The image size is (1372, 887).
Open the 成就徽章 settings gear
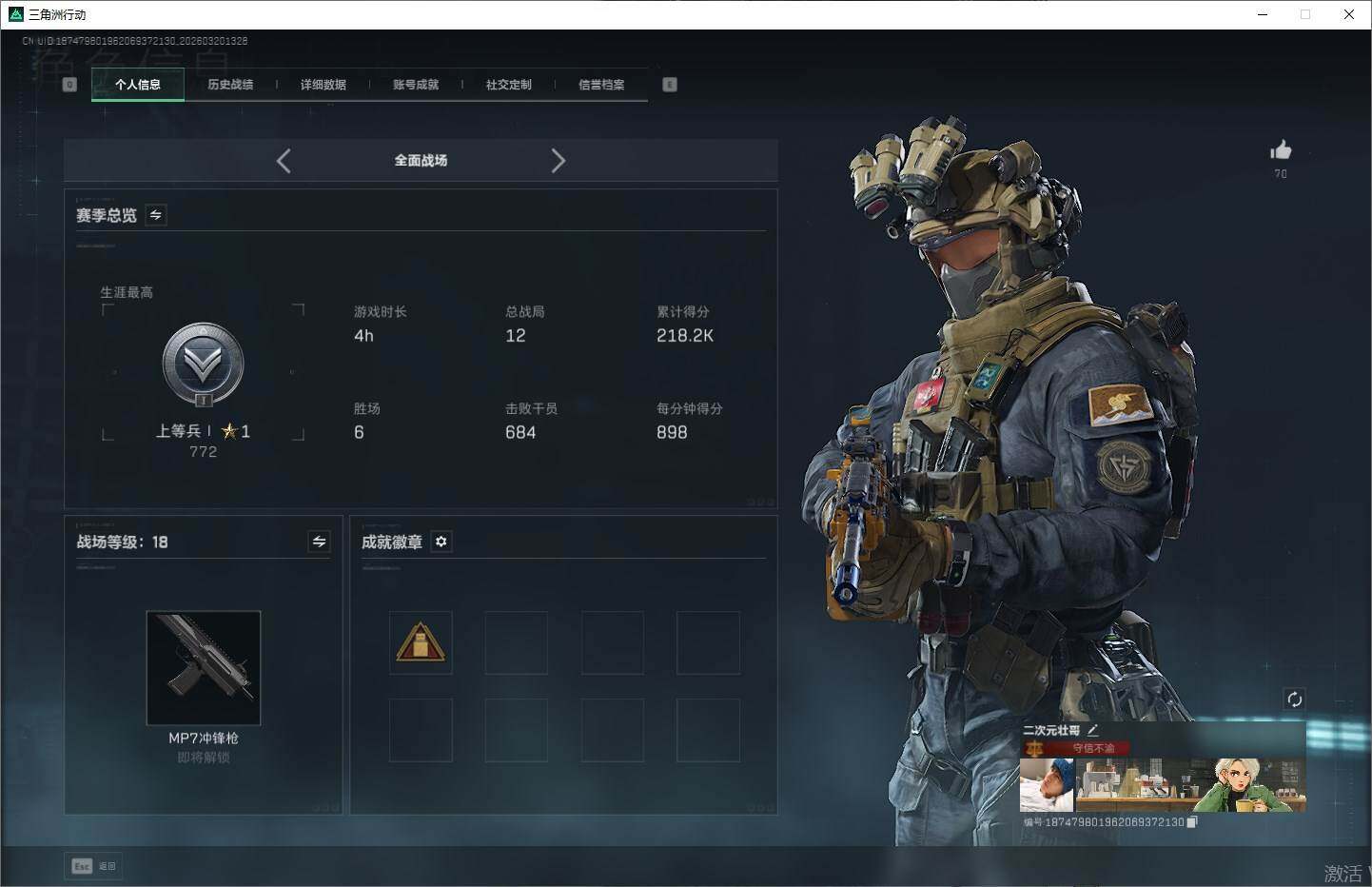[441, 542]
